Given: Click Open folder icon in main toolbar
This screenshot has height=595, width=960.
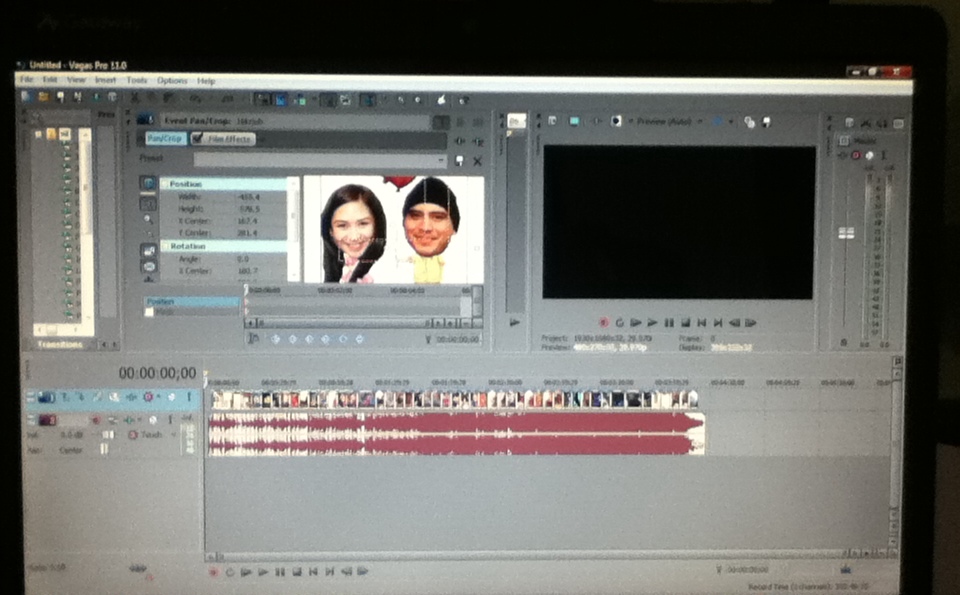Looking at the screenshot, I should click(x=43, y=96).
